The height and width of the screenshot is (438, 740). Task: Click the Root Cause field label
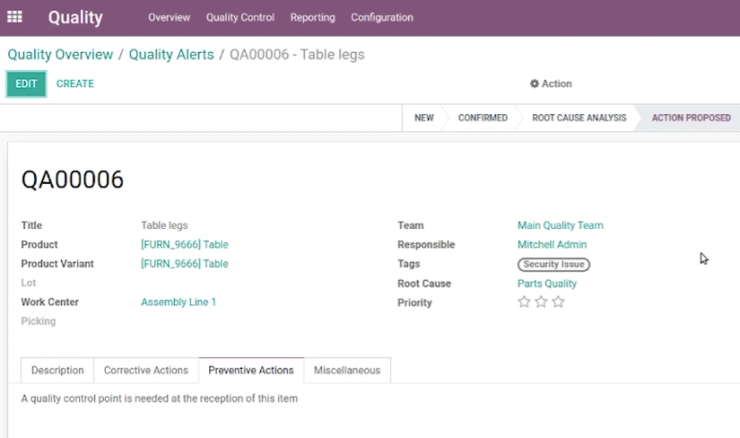[424, 284]
